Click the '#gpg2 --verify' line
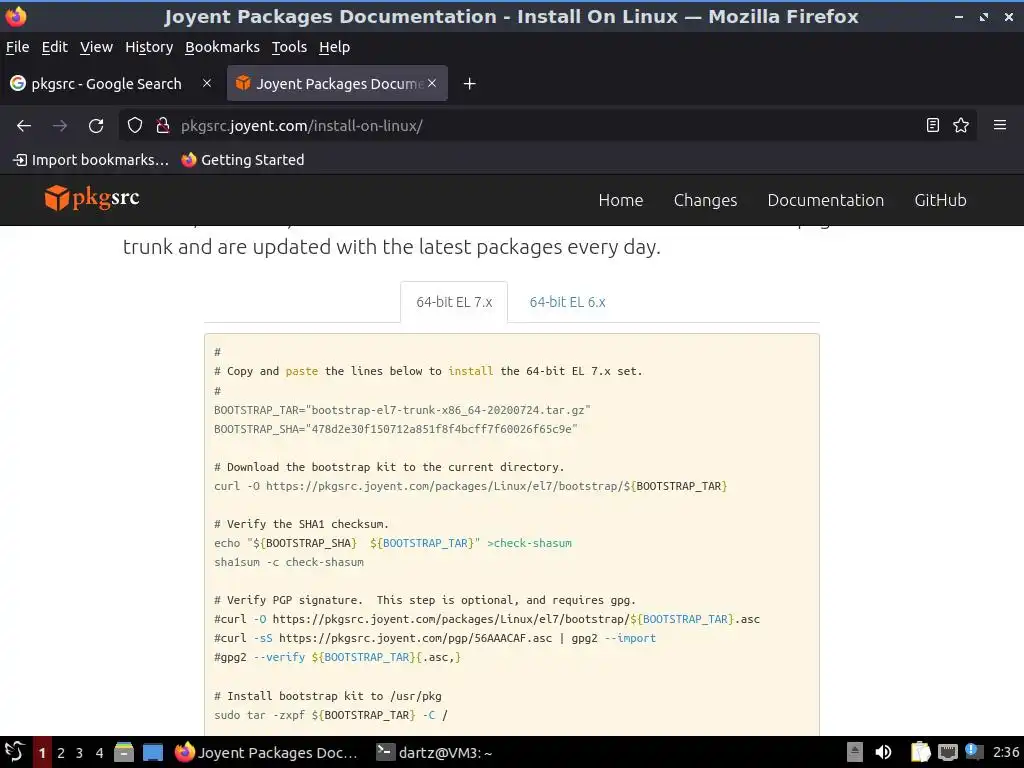Viewport: 1024px width, 768px height. 338,658
